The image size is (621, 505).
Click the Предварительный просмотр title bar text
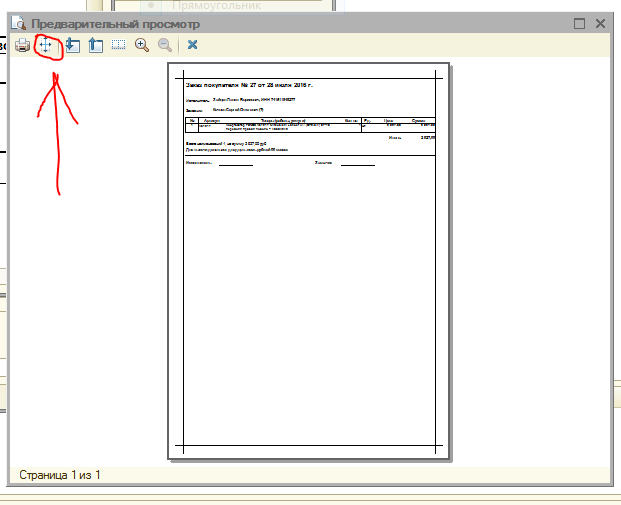pyautogui.click(x=115, y=23)
